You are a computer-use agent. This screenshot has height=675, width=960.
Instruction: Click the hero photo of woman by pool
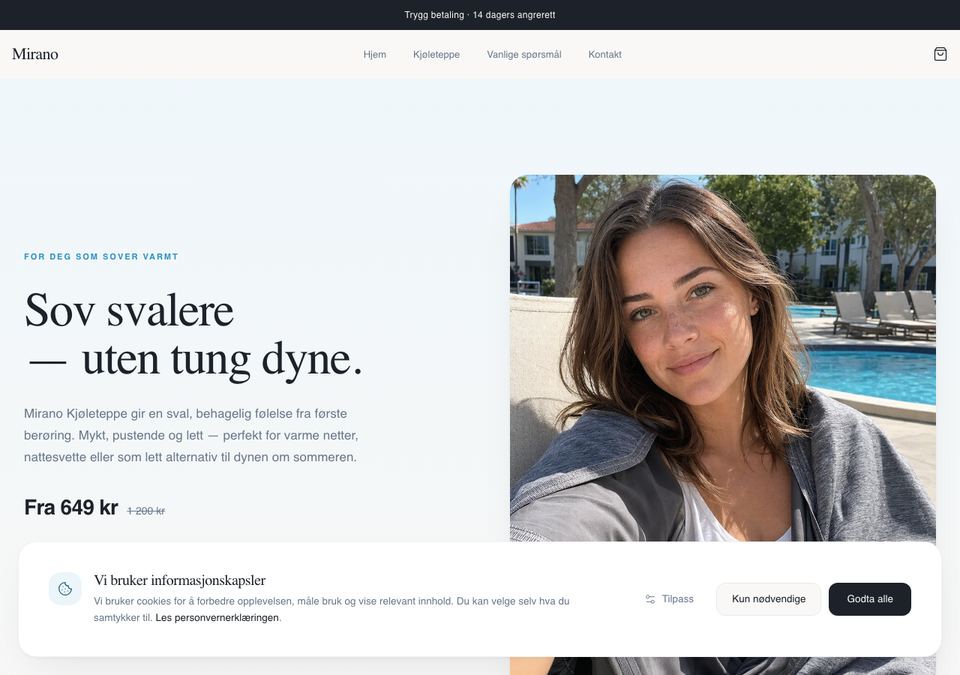coord(722,358)
